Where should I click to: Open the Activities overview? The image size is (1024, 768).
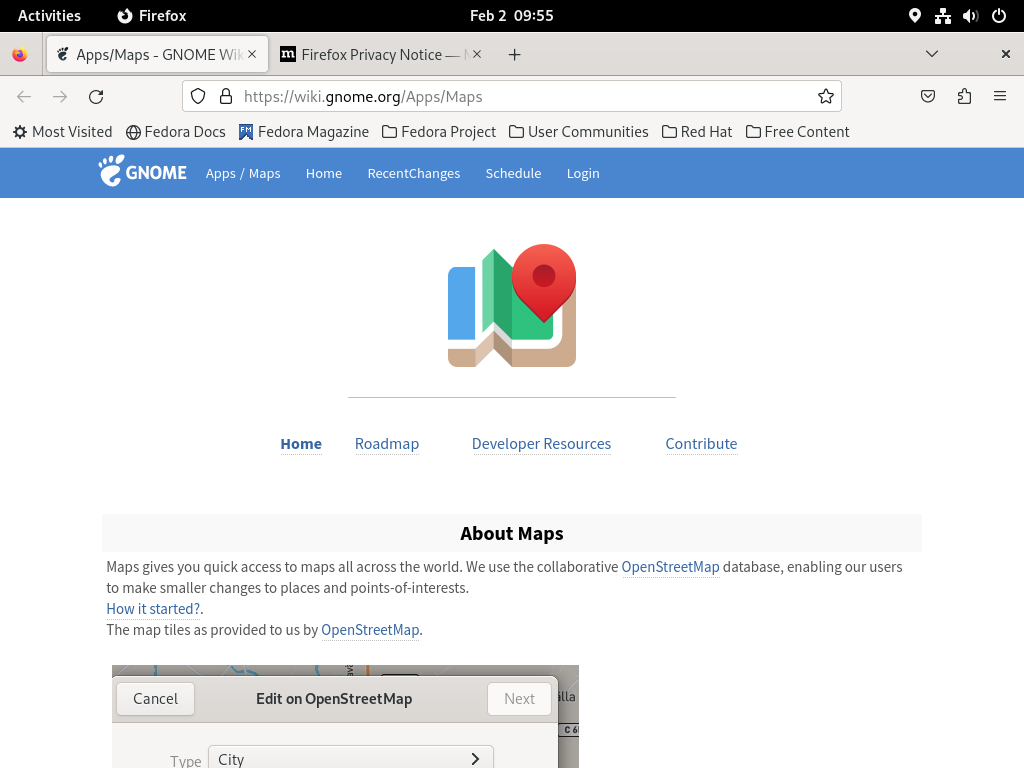point(49,16)
